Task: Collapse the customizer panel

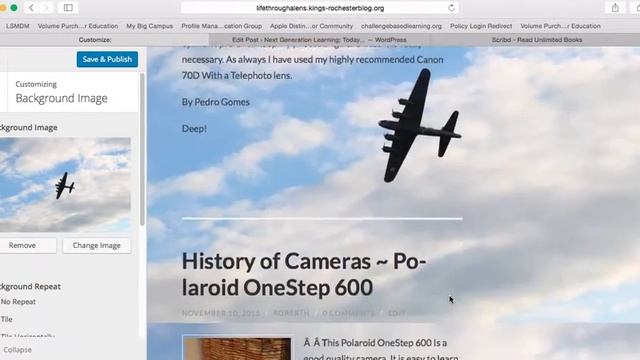Action: tap(17, 350)
